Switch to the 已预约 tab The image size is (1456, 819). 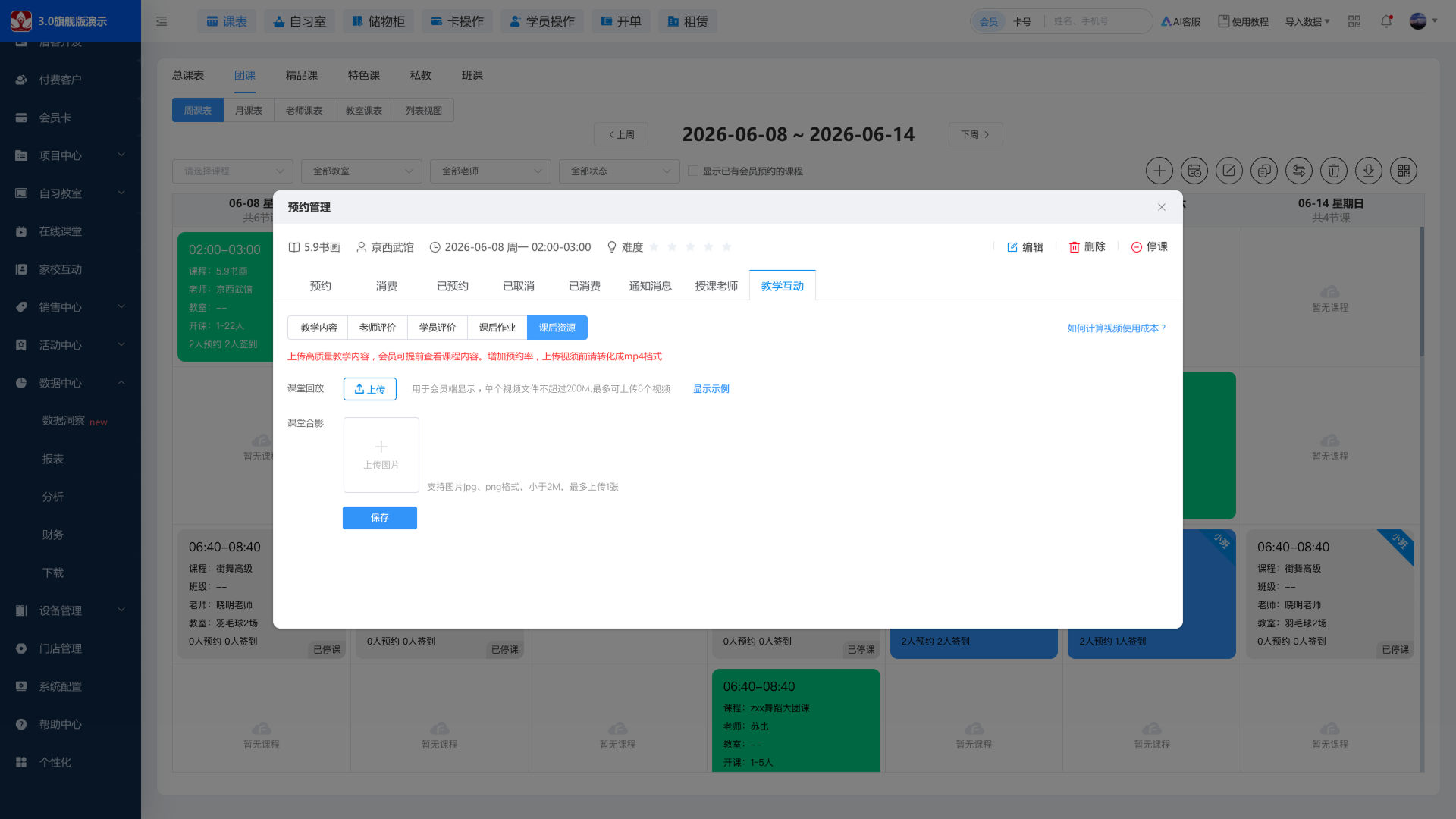(453, 286)
